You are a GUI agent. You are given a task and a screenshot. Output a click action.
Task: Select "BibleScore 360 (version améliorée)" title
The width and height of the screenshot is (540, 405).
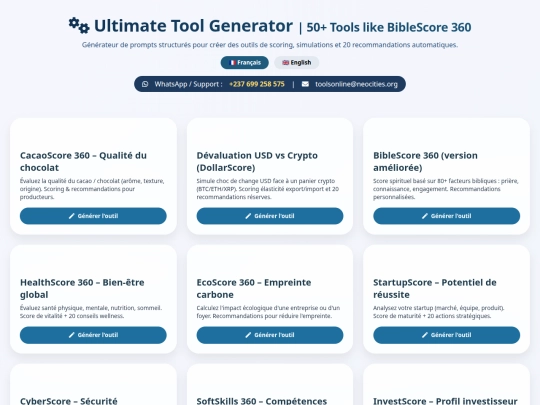(425, 162)
